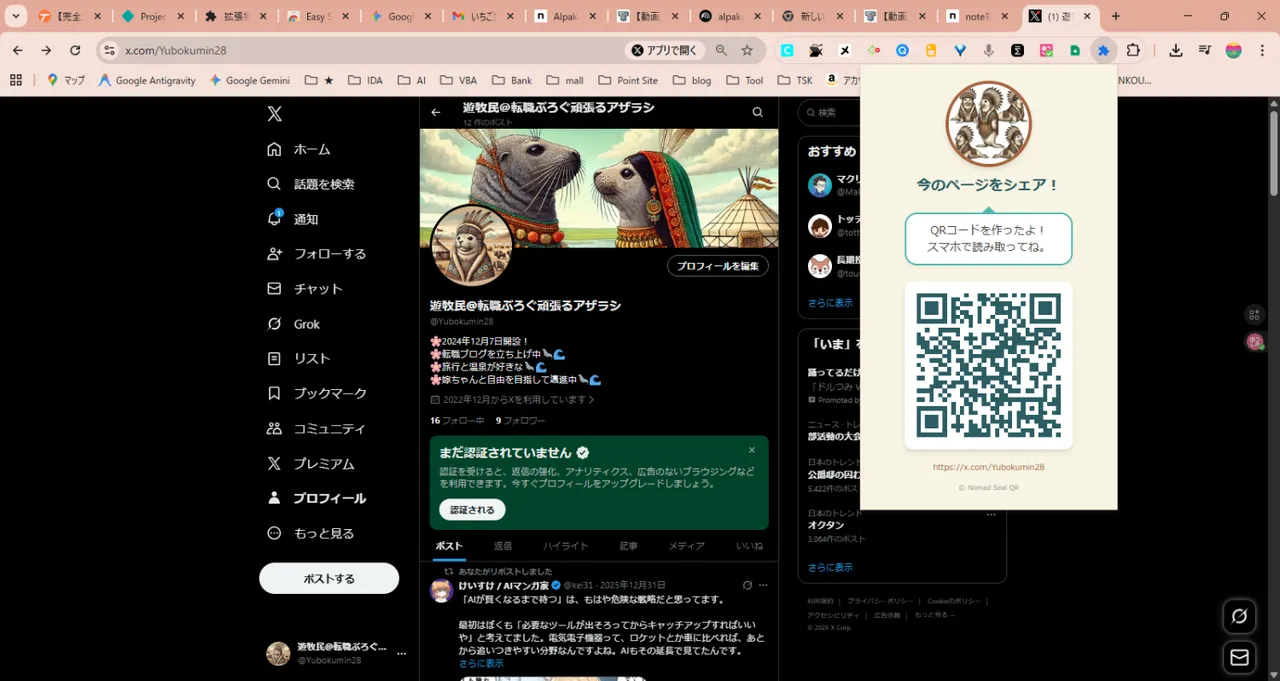Open Google Antigravity bookmark
The height and width of the screenshot is (681, 1280).
point(147,80)
